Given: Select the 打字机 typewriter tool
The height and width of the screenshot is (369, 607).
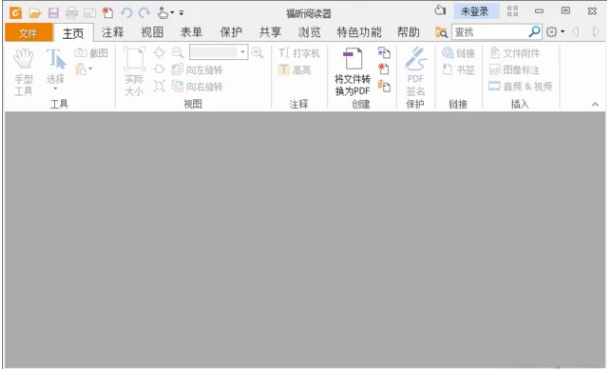Looking at the screenshot, I should click(x=299, y=53).
